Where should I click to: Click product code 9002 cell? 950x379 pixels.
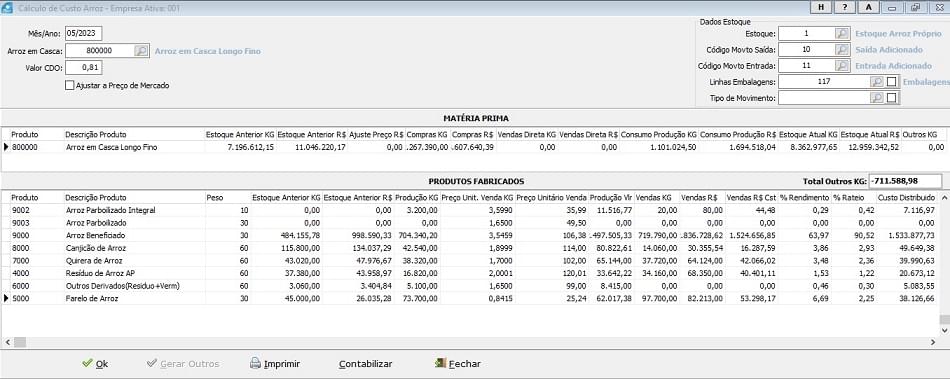[x=36, y=210]
